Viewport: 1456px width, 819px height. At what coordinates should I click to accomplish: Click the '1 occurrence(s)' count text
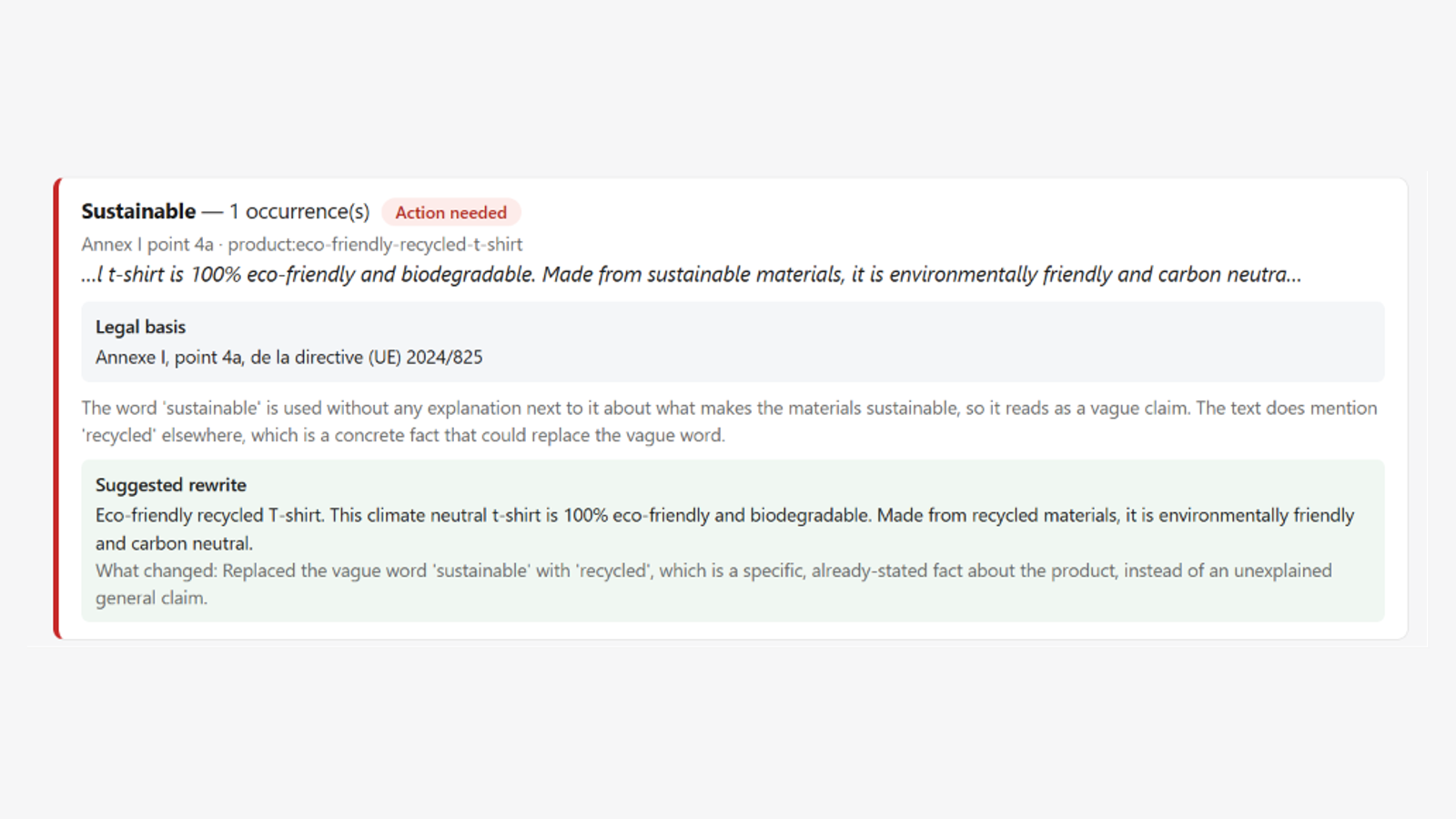pyautogui.click(x=299, y=211)
